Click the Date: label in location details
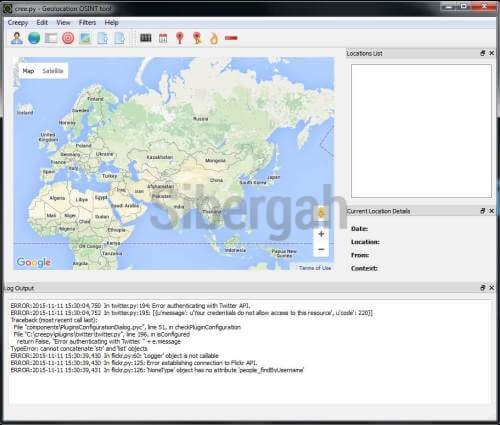 point(359,229)
